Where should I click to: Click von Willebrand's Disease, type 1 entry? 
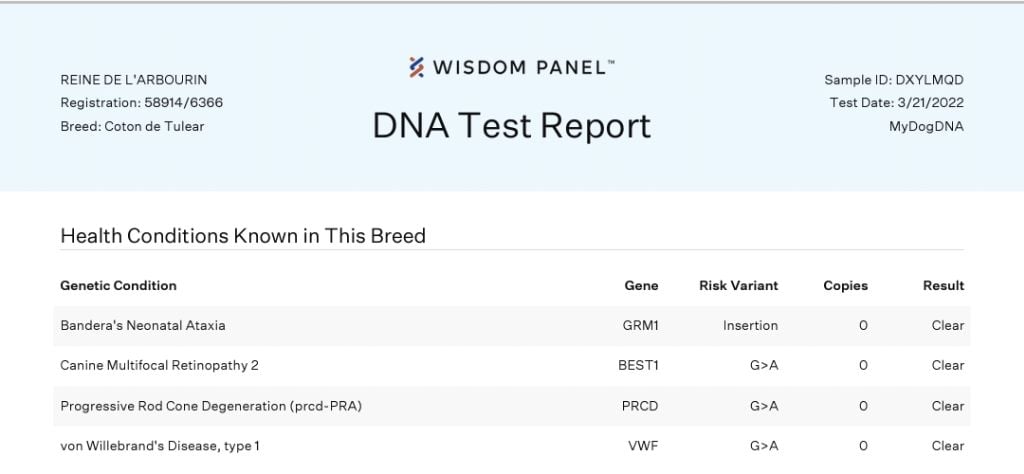pos(160,446)
